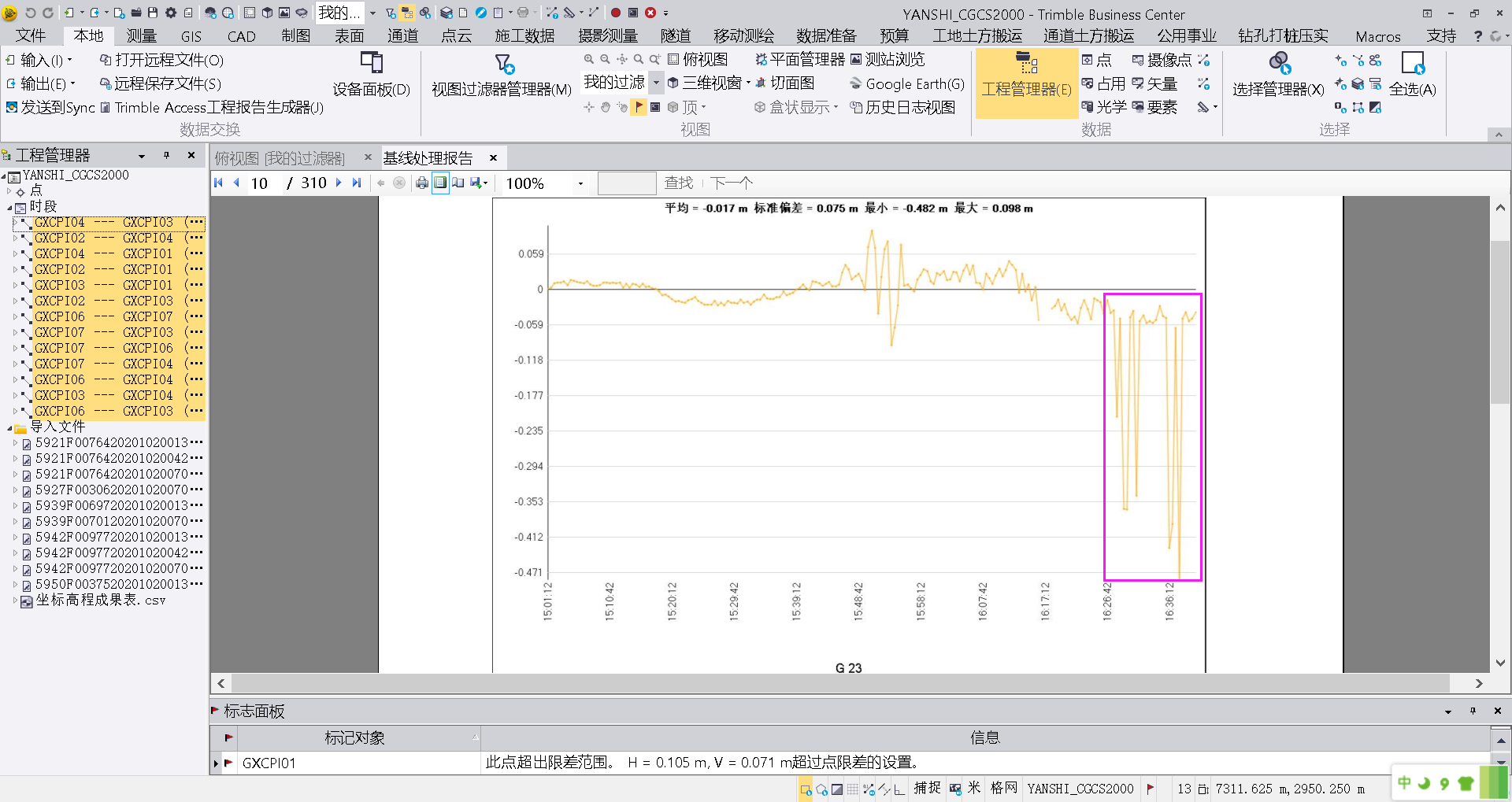Expand the 导入文件 tree folder
1512x802 pixels.
(x=9, y=428)
